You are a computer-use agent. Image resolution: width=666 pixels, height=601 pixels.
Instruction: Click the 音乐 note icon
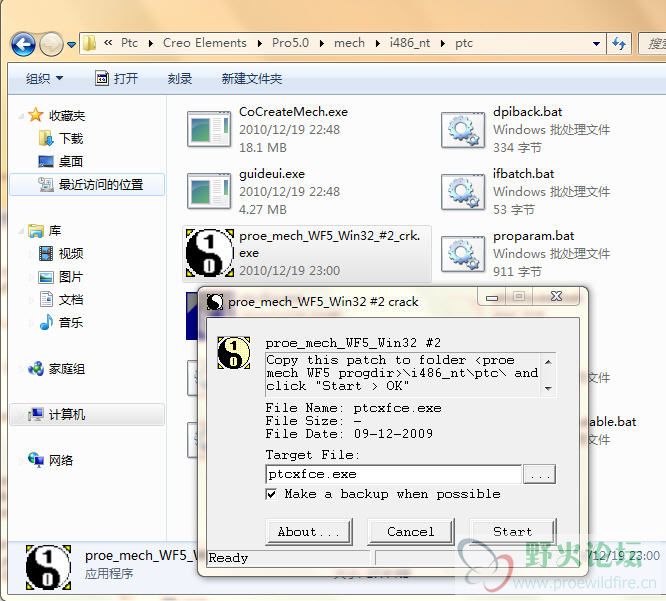pyautogui.click(x=46, y=322)
